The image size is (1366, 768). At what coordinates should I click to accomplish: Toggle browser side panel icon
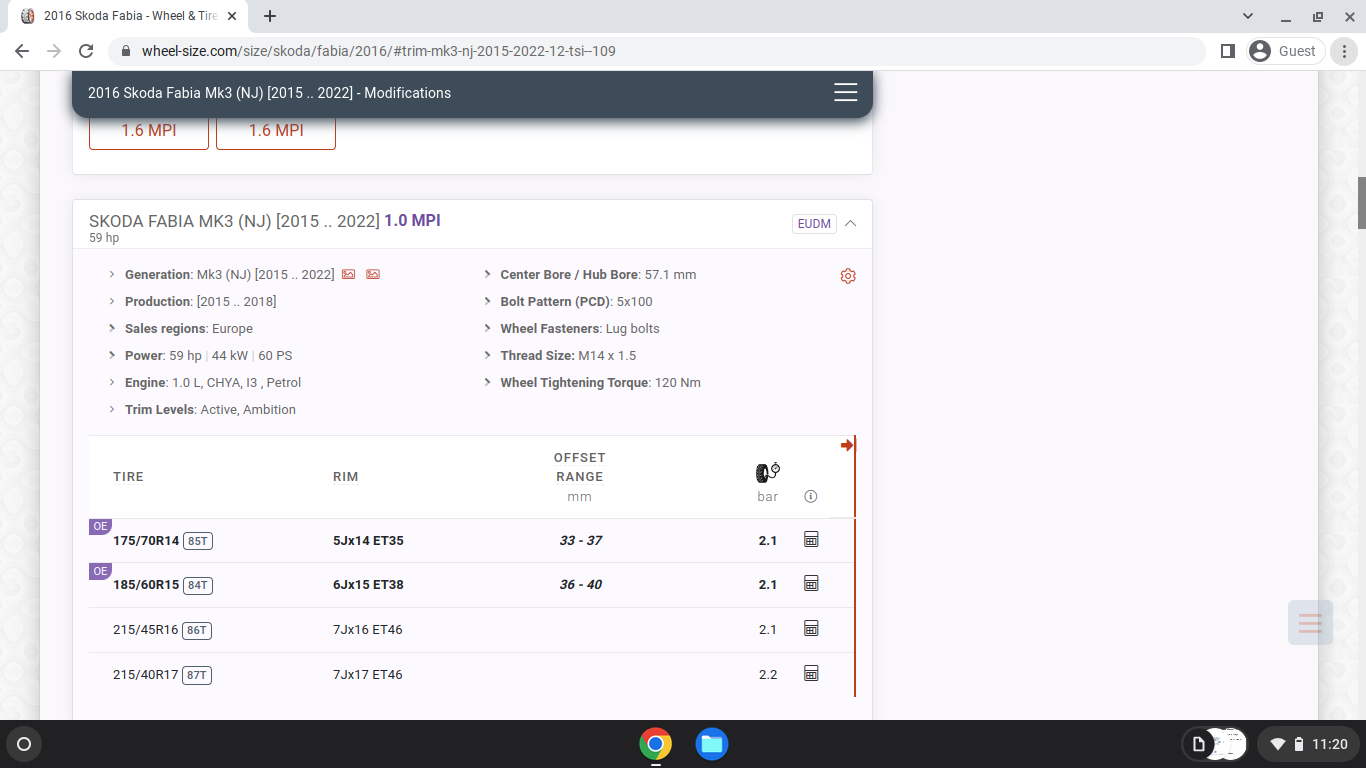1228,51
